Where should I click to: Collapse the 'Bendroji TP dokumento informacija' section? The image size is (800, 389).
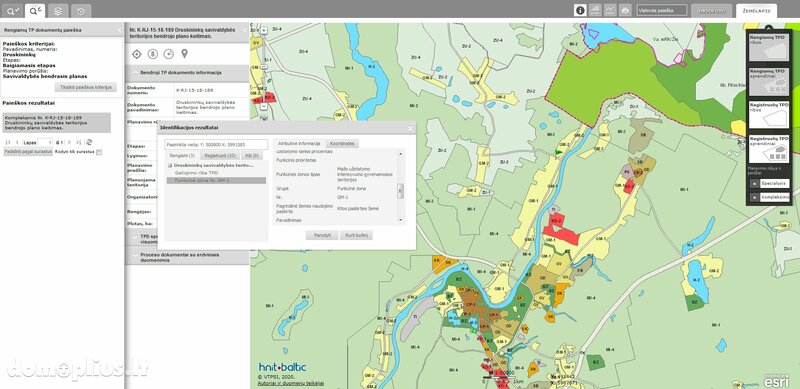pos(187,73)
